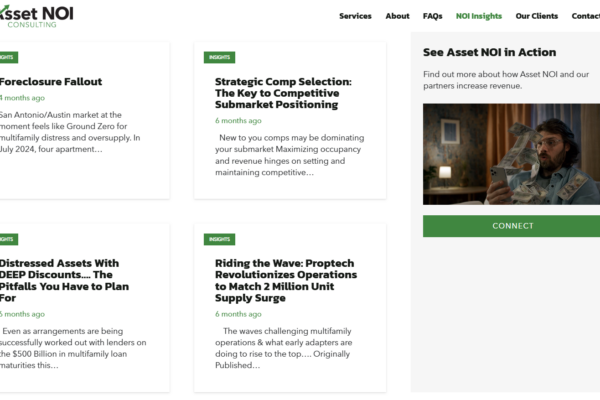Open the Services menu item
600x400 pixels.
click(x=355, y=16)
